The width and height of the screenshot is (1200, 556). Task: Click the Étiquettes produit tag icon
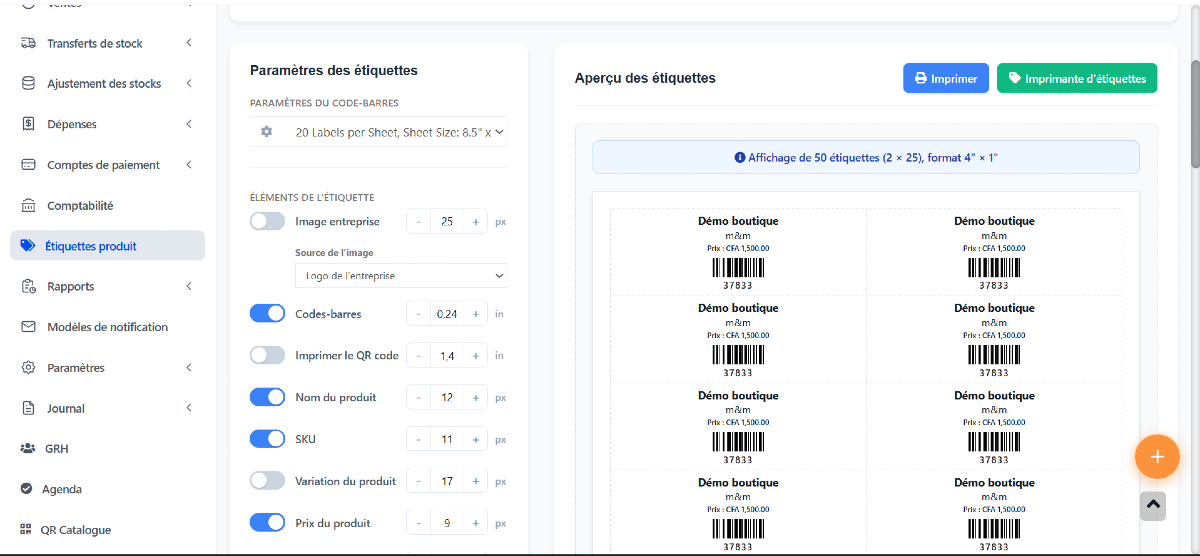pyautogui.click(x=27, y=246)
